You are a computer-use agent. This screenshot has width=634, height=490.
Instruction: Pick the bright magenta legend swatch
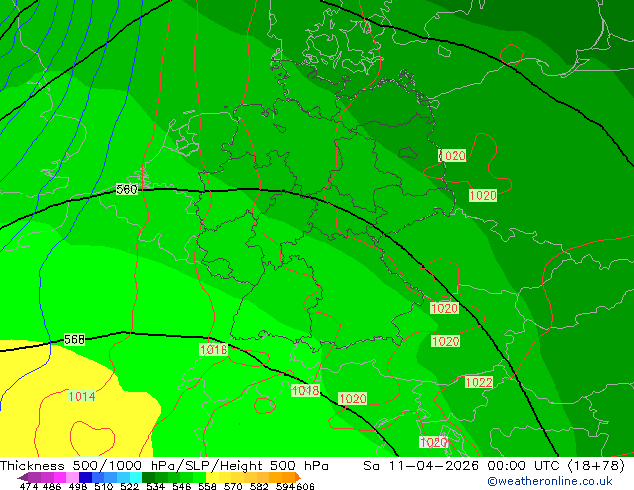coord(59,477)
